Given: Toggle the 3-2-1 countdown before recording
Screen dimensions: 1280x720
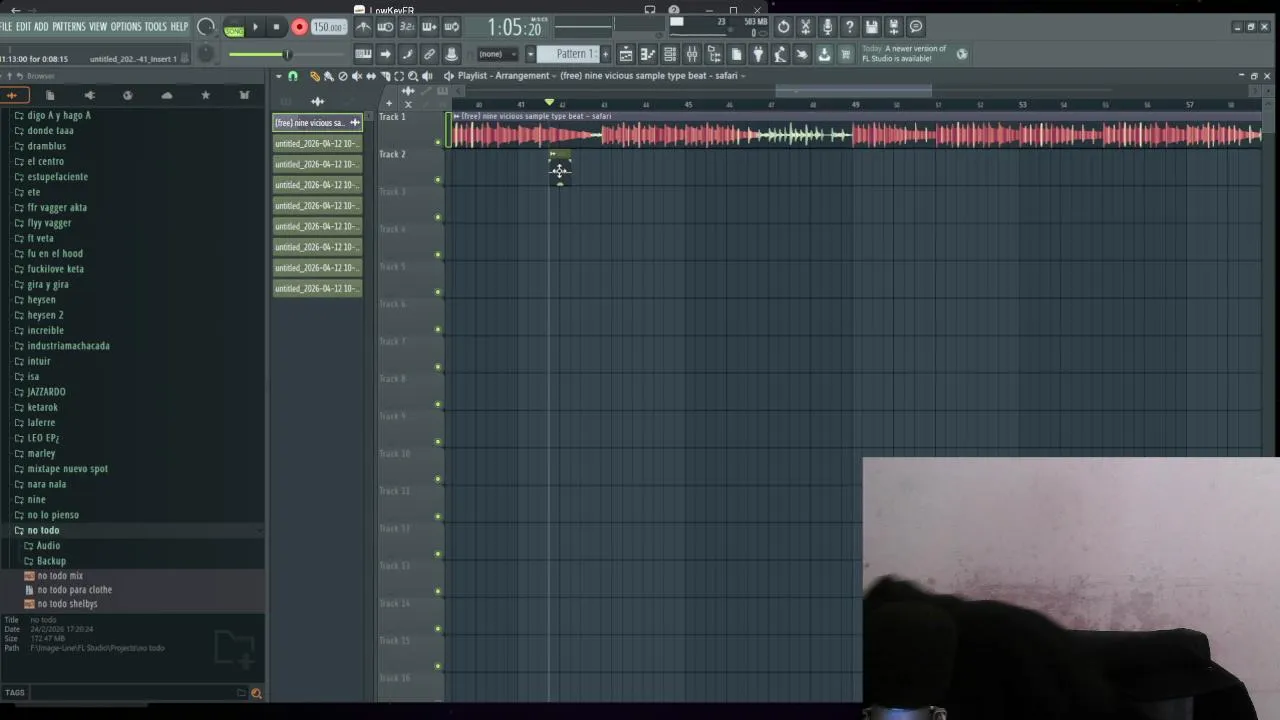Looking at the screenshot, I should coord(407,27).
